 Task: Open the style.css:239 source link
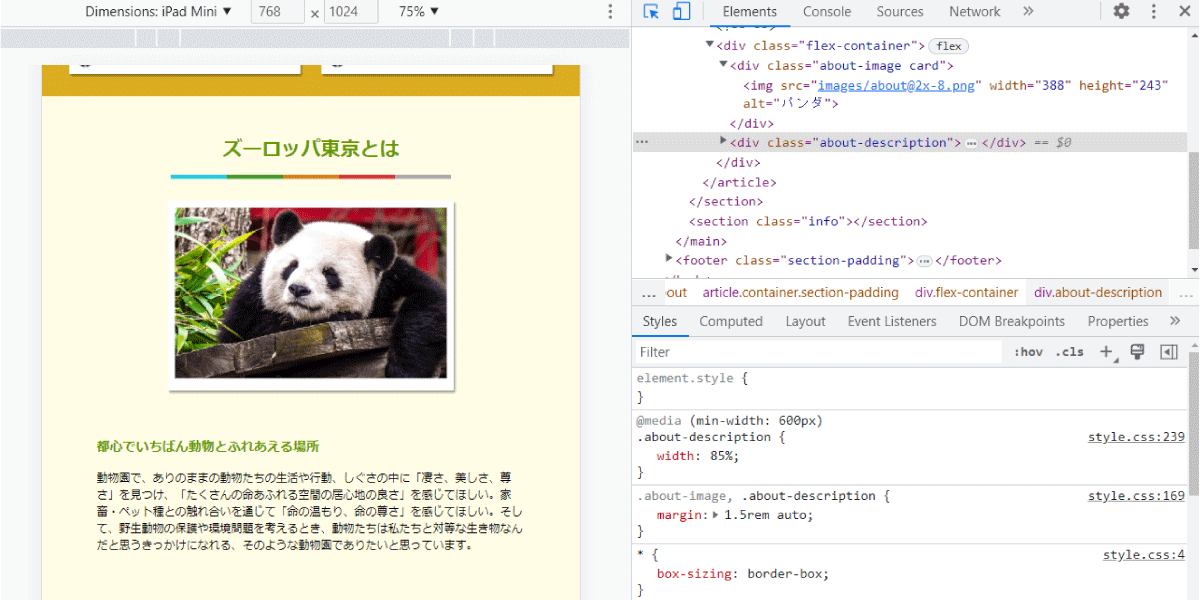(x=1136, y=437)
